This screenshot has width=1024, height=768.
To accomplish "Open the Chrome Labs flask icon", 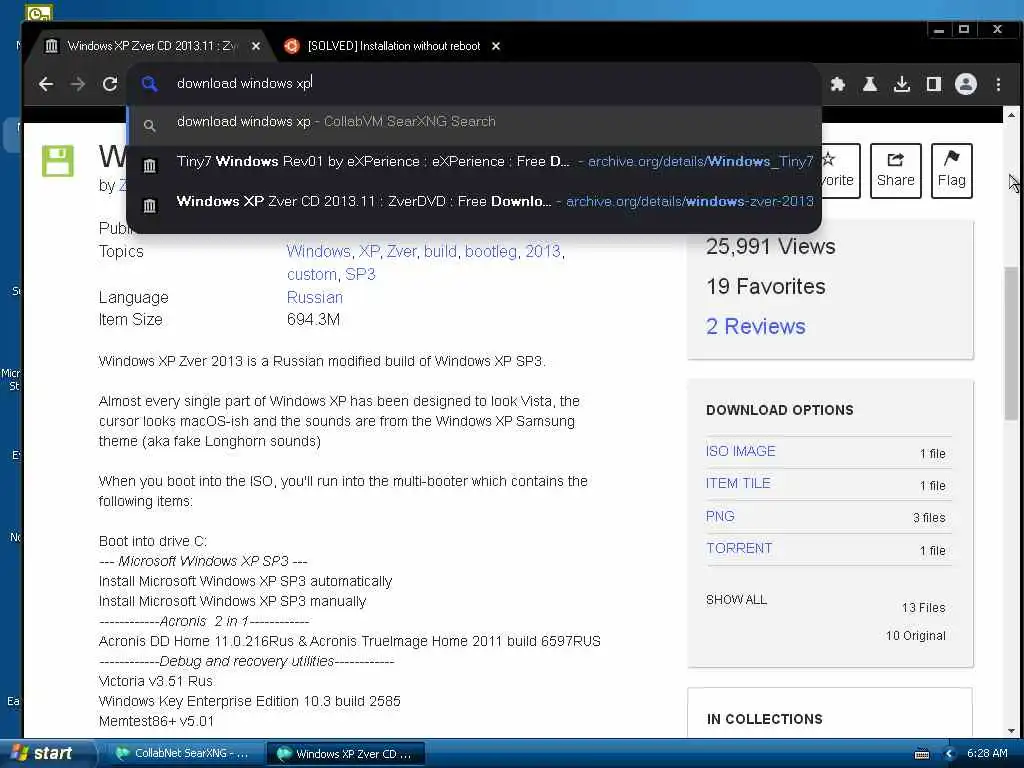I will pyautogui.click(x=870, y=84).
